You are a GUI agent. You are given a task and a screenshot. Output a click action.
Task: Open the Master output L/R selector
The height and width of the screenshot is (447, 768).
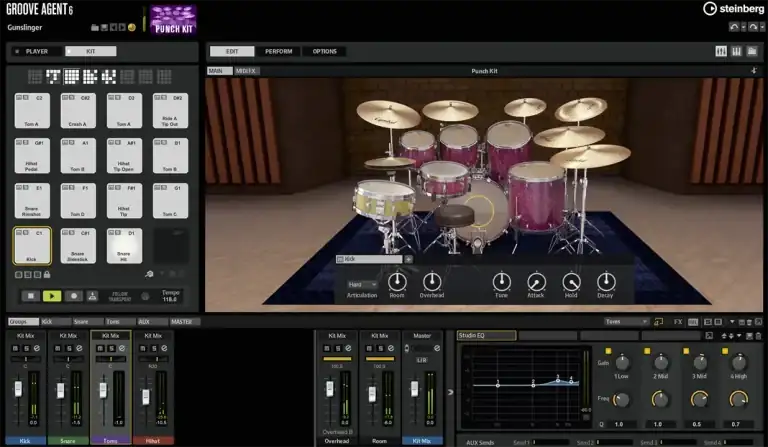click(422, 360)
